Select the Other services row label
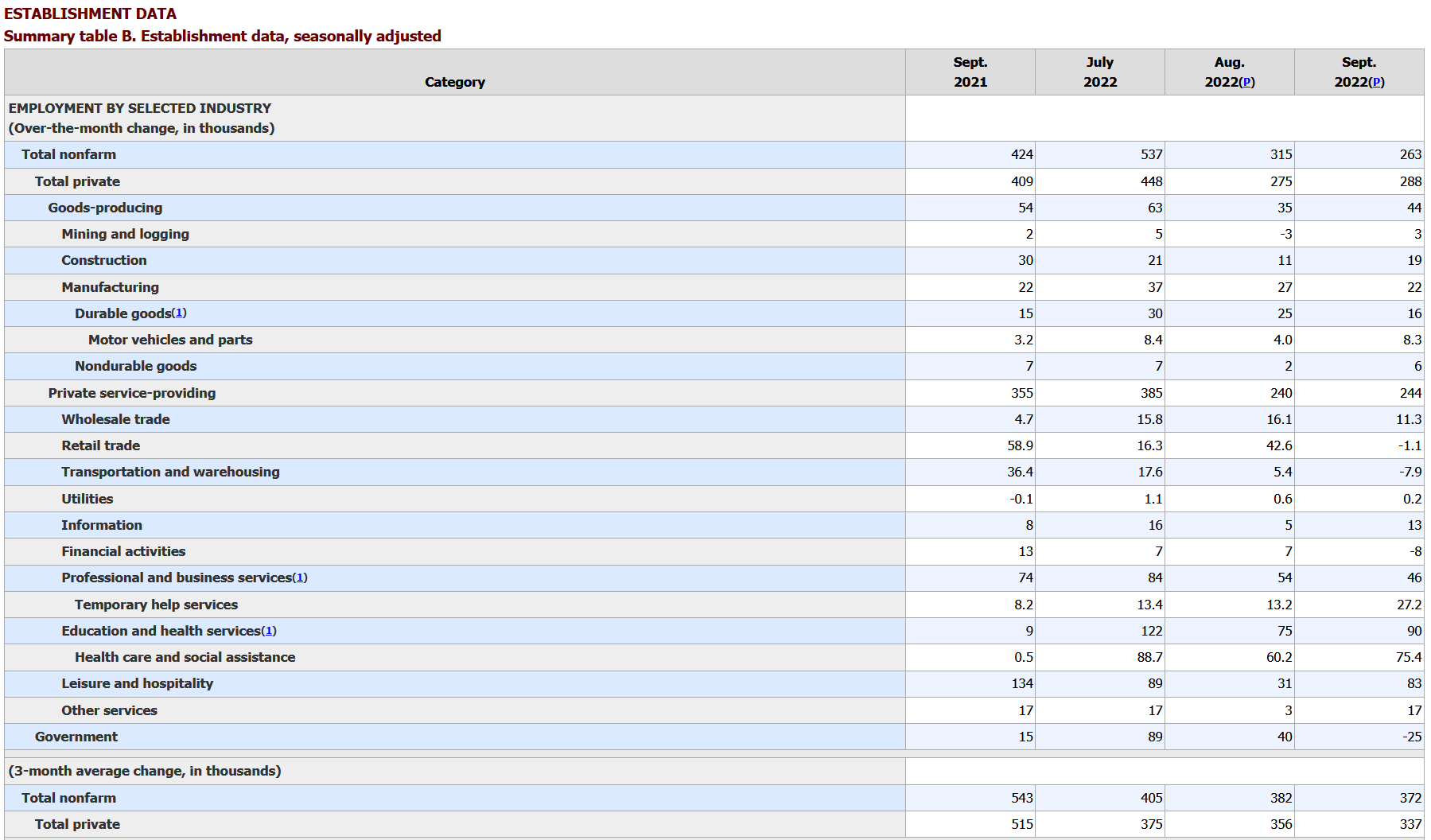This screenshot has width=1431, height=840. (x=109, y=710)
